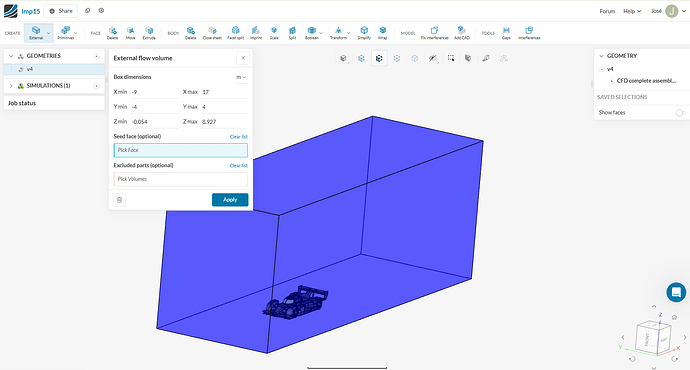Open the Transform dropdown arrow
The image size is (690, 370).
(349, 33)
